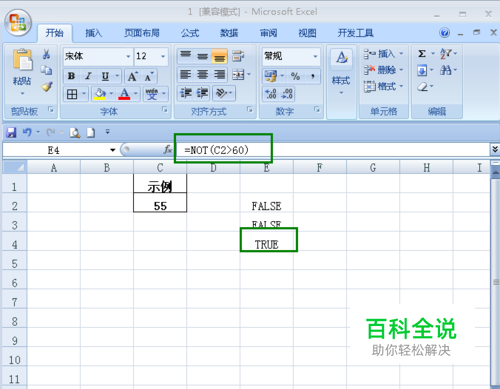Apply percent style
500x389 pixels.
click(x=295, y=76)
